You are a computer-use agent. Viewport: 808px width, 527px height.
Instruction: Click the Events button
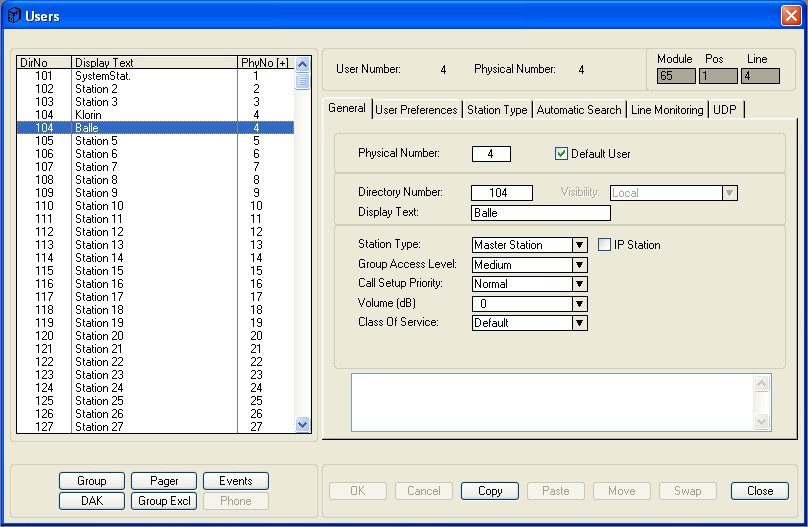tap(236, 481)
